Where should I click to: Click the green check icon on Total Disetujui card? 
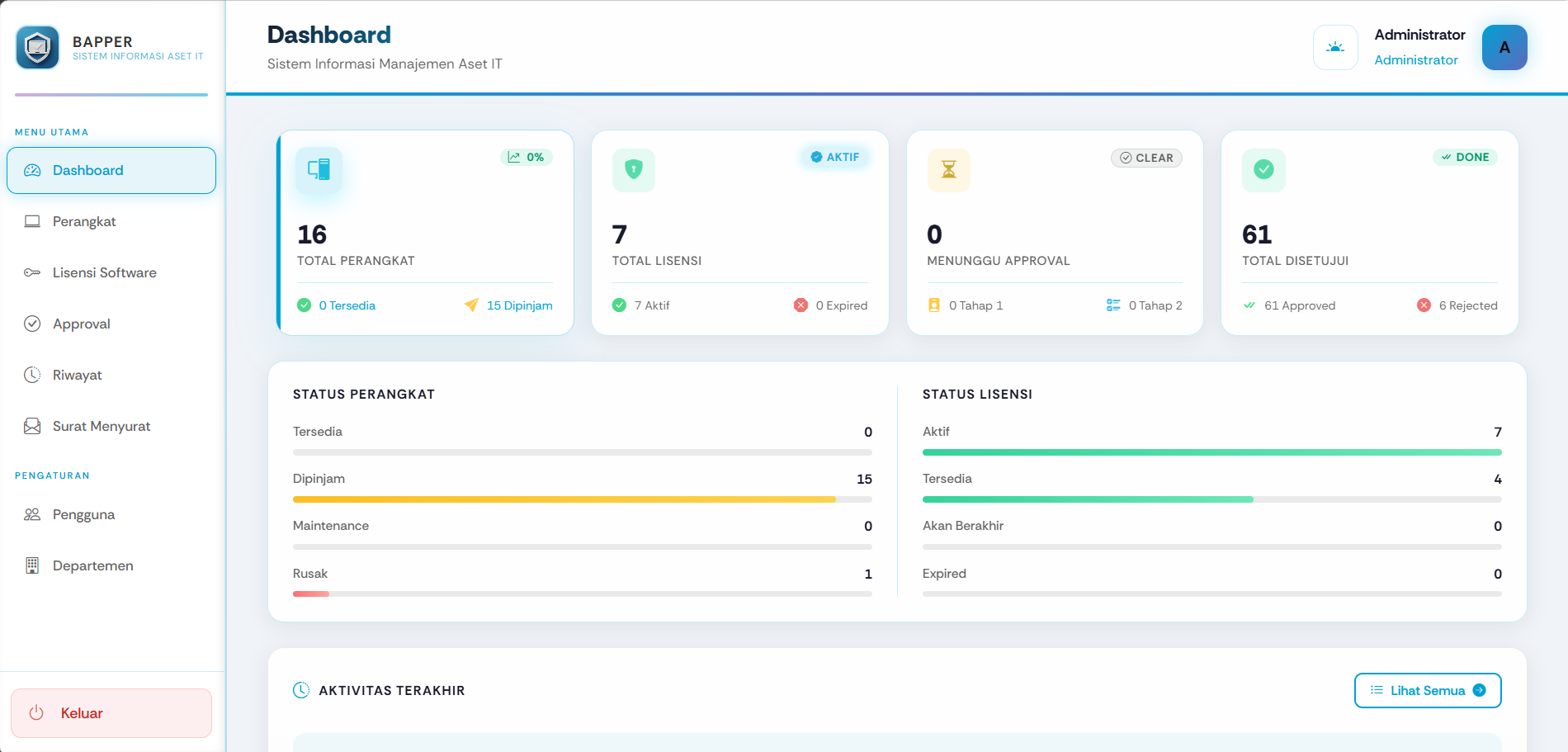click(1263, 170)
